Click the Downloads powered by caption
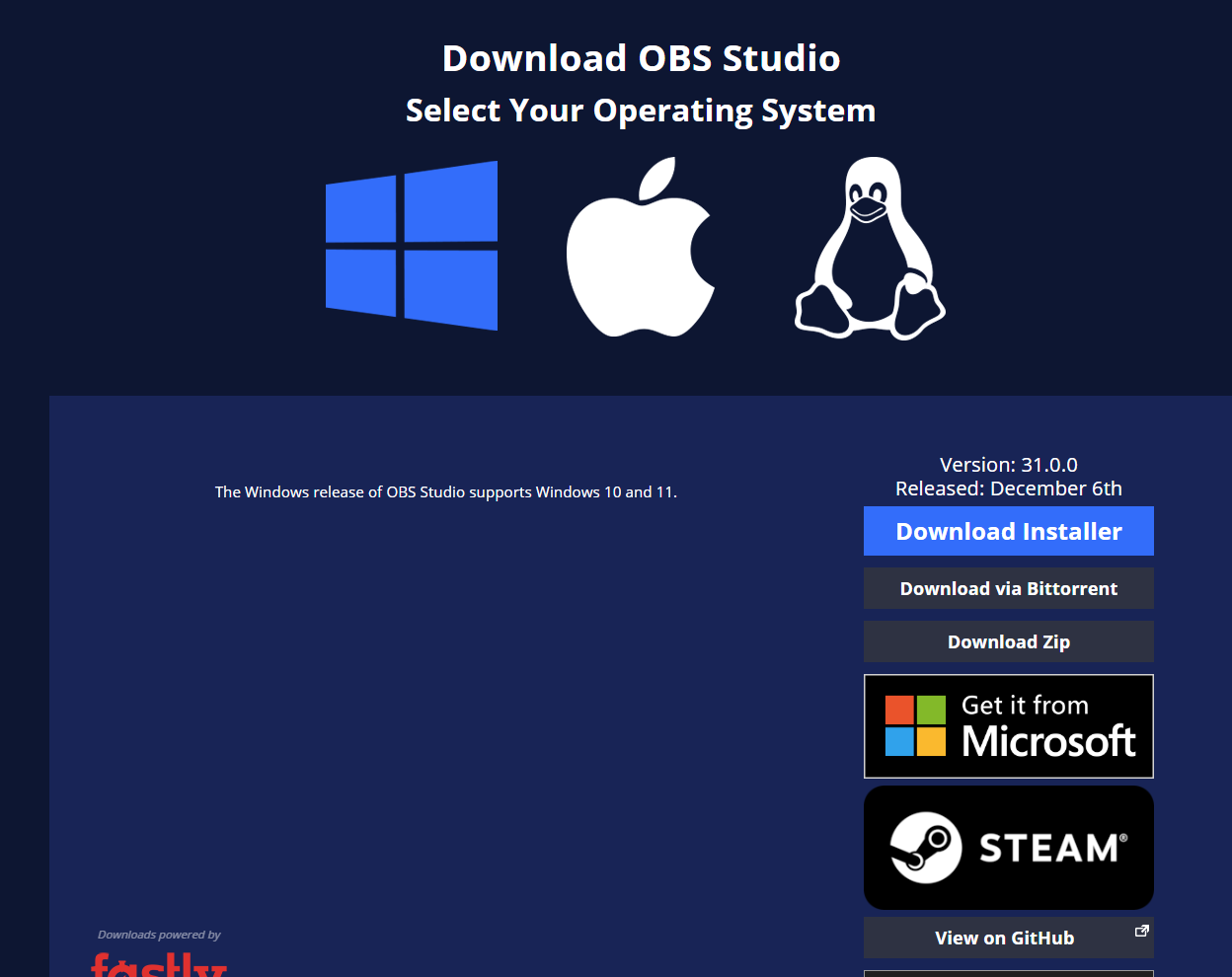1232x977 pixels. [159, 935]
